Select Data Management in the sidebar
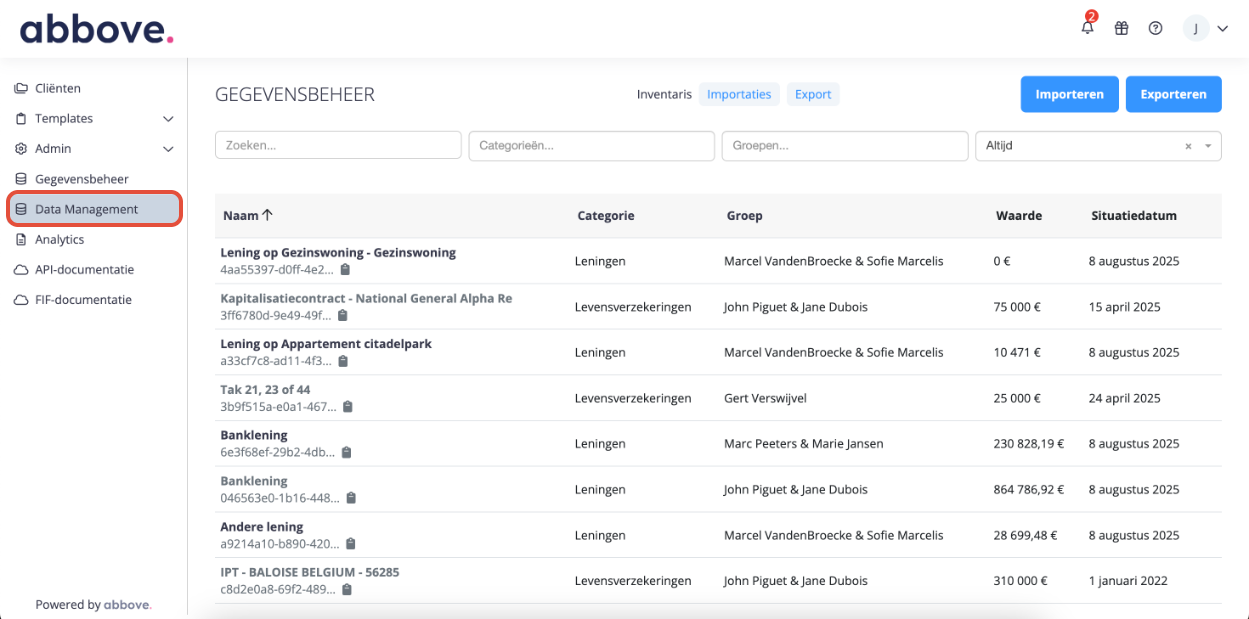Image resolution: width=1249 pixels, height=619 pixels. (95, 209)
